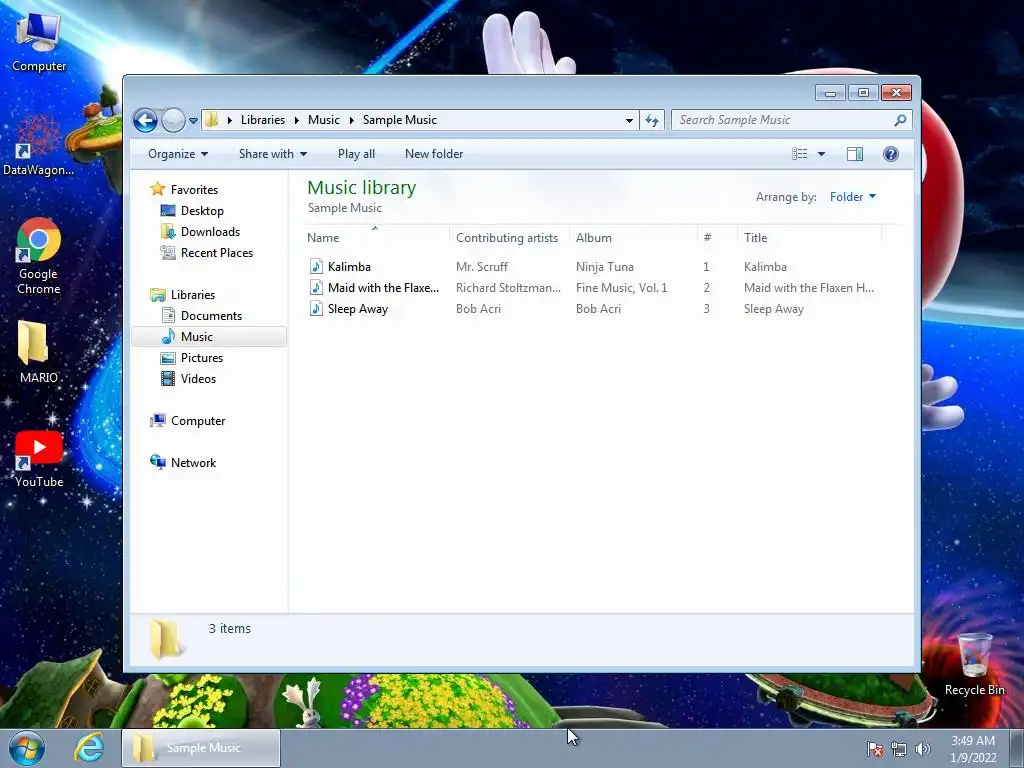Screen dimensions: 1024x768
Task: Click '3 items' in details pane
Action: 230,628
